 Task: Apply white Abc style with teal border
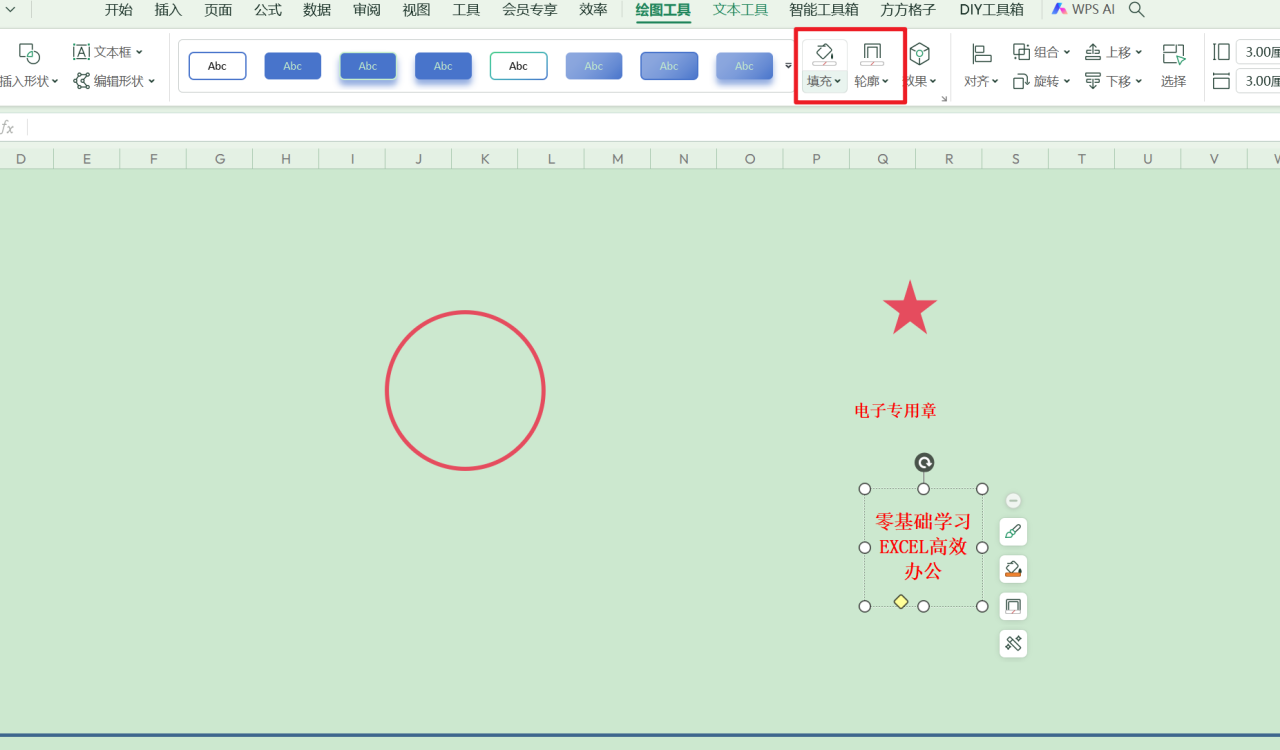coord(518,66)
